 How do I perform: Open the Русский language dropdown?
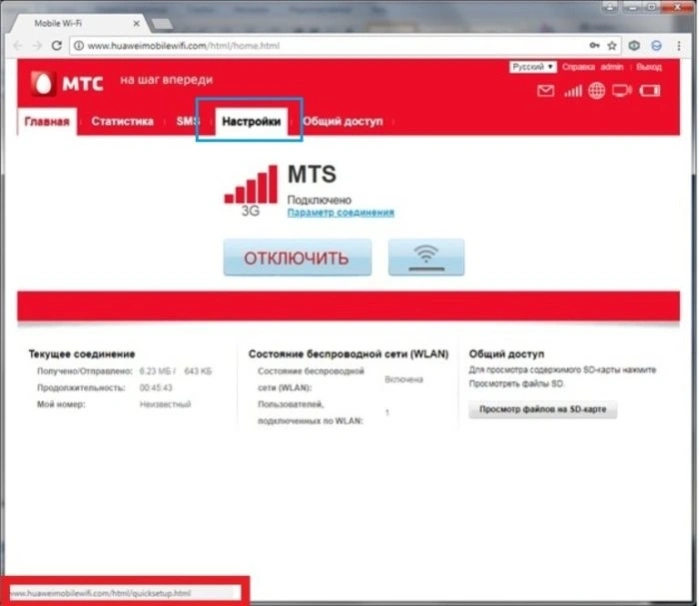532,67
